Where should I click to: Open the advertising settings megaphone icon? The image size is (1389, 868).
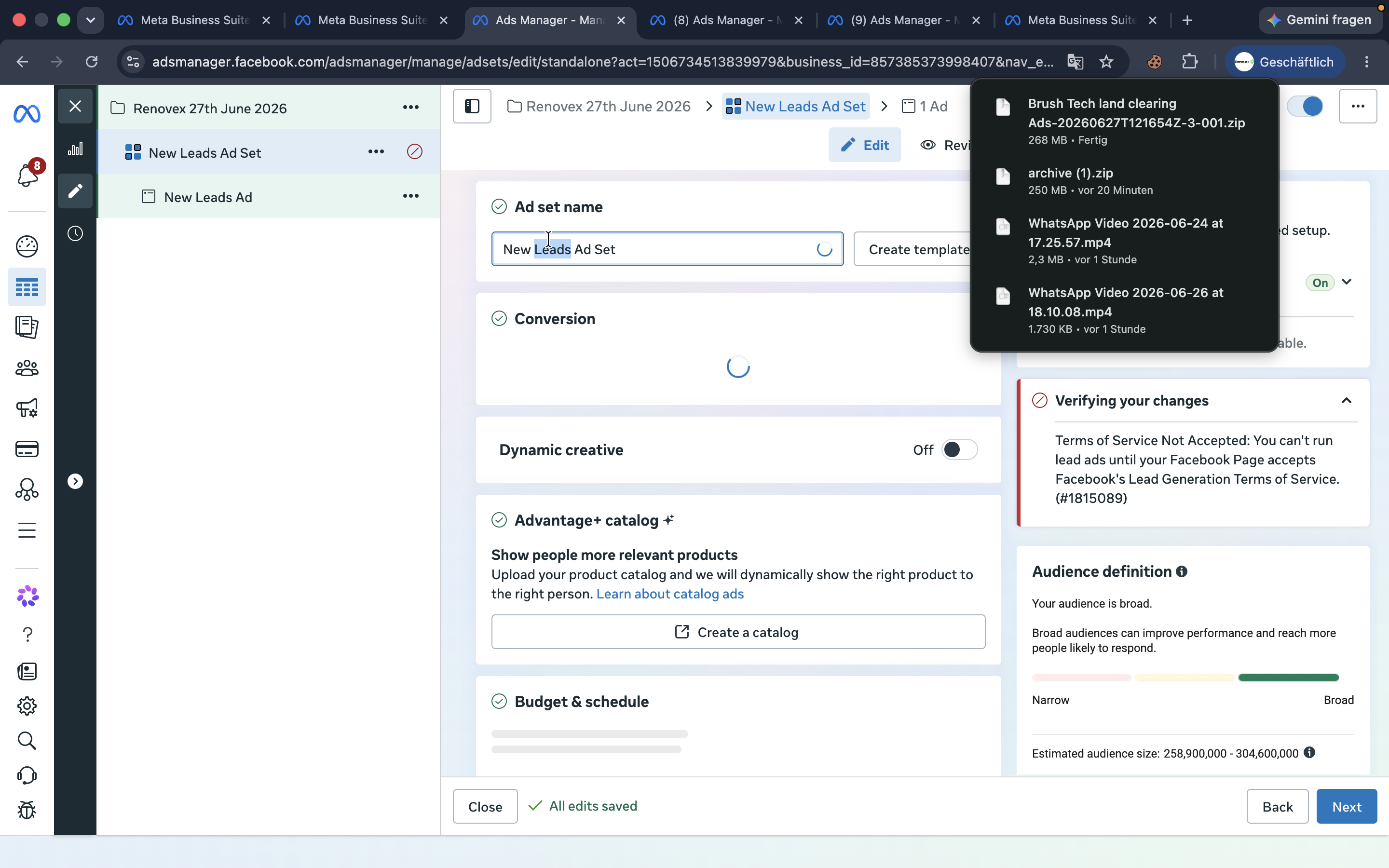click(27, 408)
